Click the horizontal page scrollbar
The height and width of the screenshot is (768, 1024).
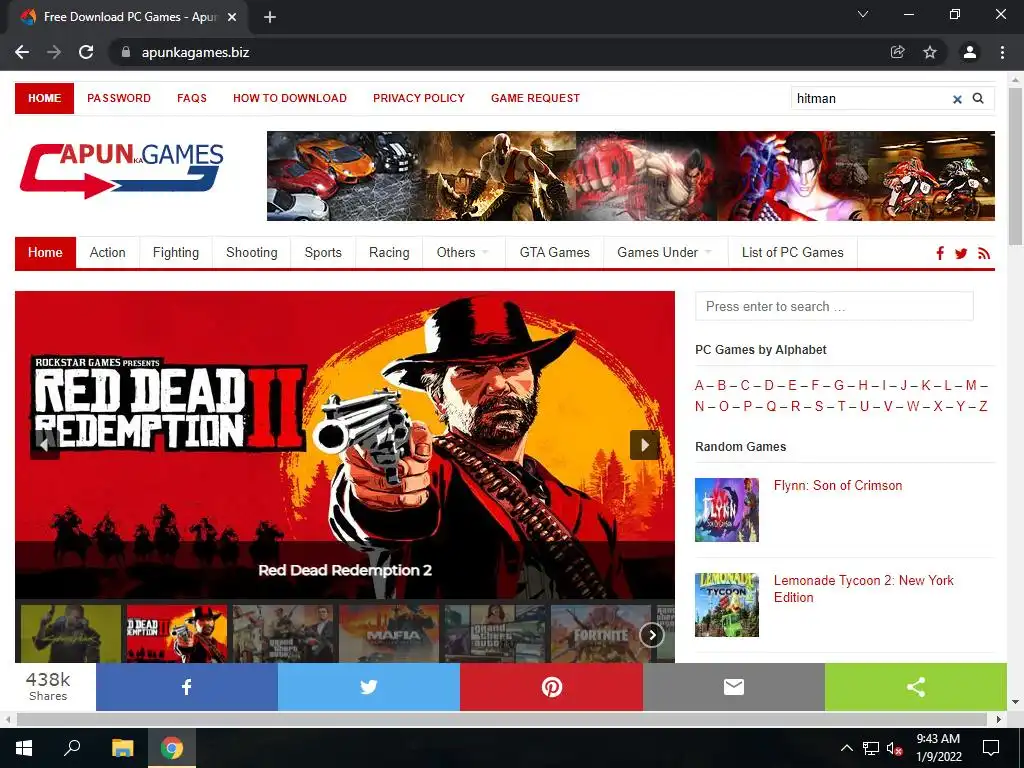pyautogui.click(x=502, y=719)
